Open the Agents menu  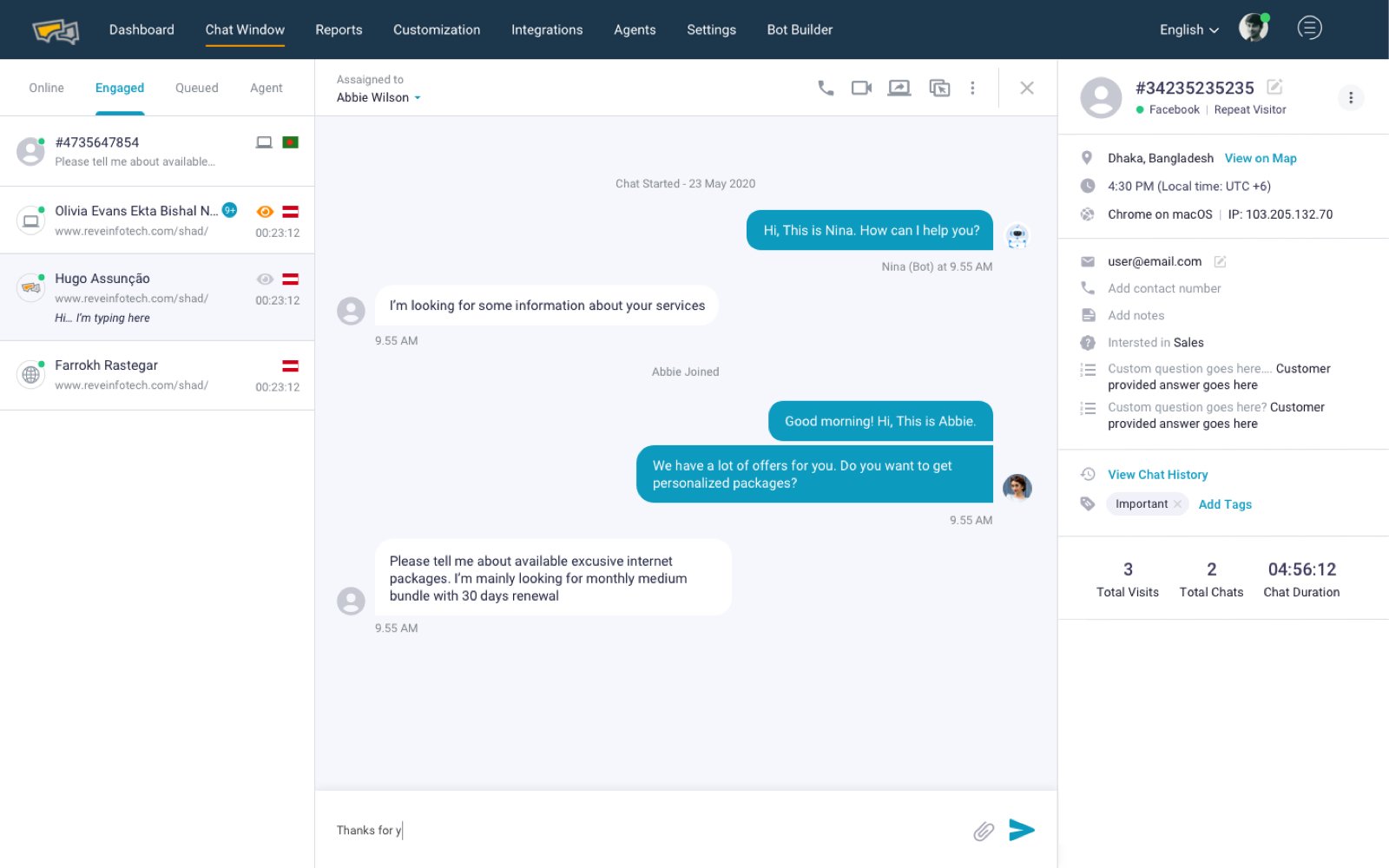point(635,30)
